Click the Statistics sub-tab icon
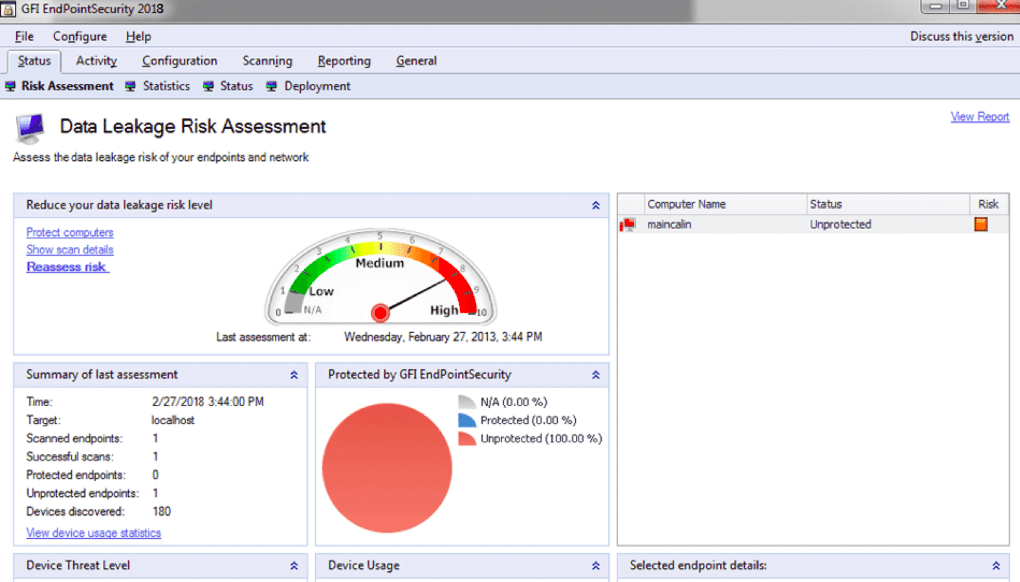This screenshot has height=582, width=1020. point(131,86)
